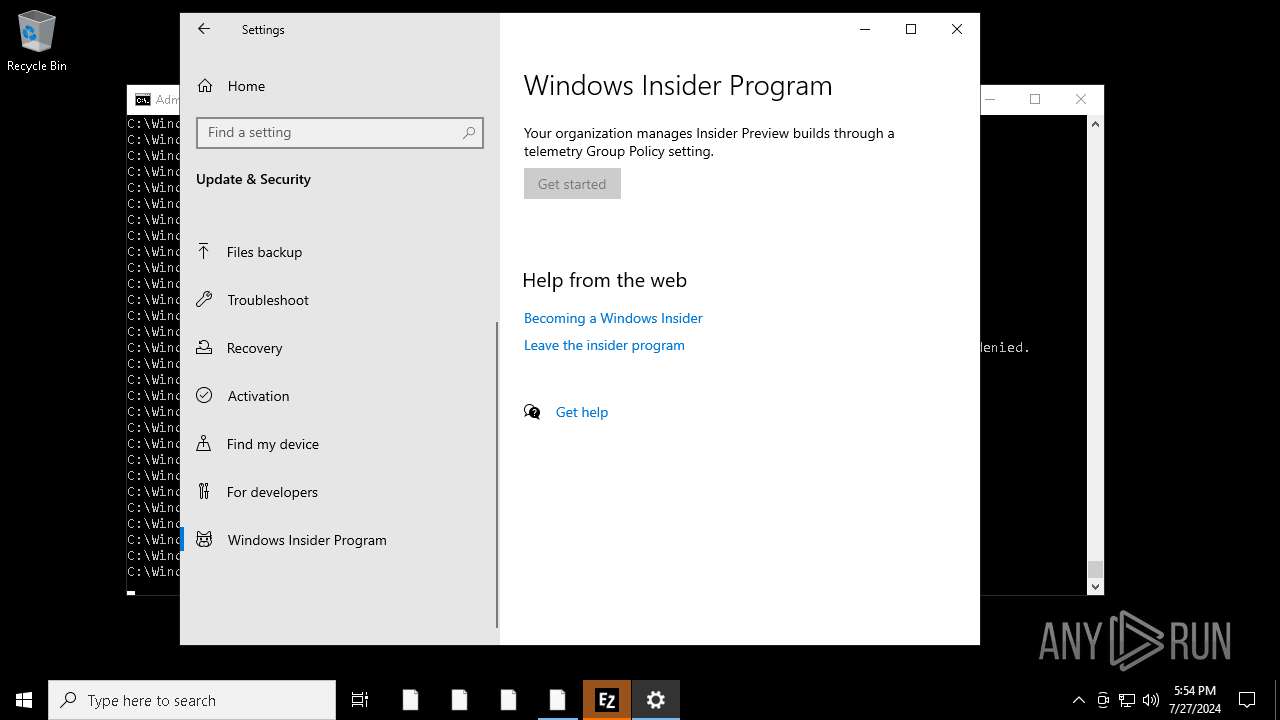The image size is (1280, 720).
Task: Open Task View from the taskbar
Action: 360,700
